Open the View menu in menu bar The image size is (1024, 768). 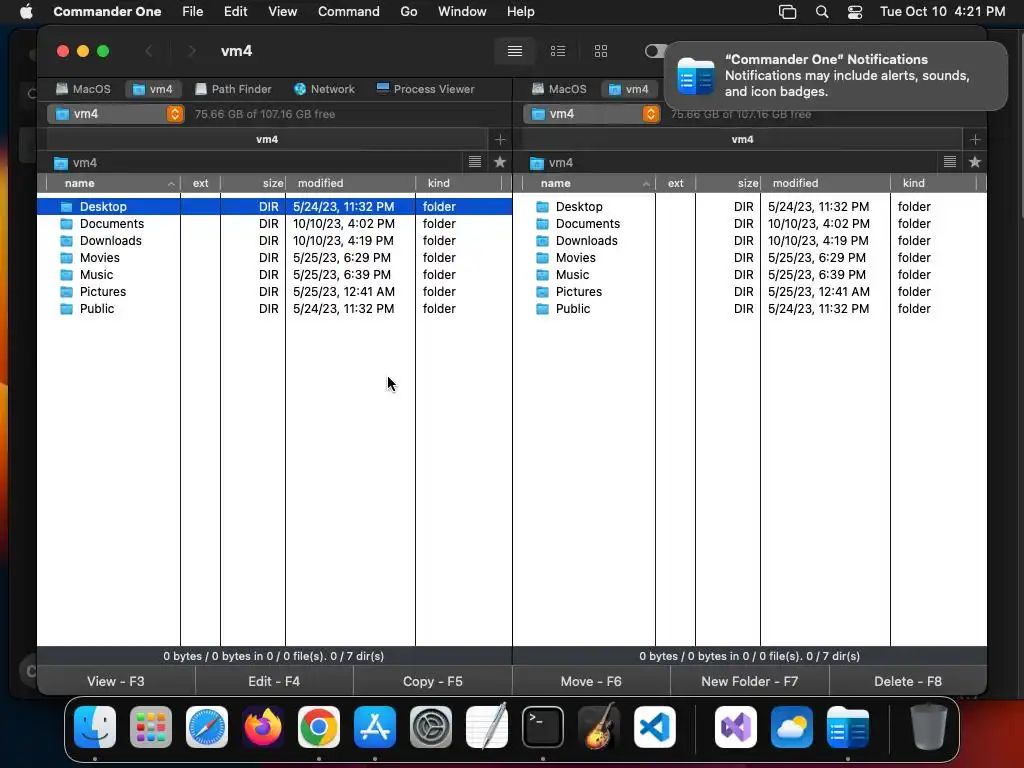tap(282, 11)
